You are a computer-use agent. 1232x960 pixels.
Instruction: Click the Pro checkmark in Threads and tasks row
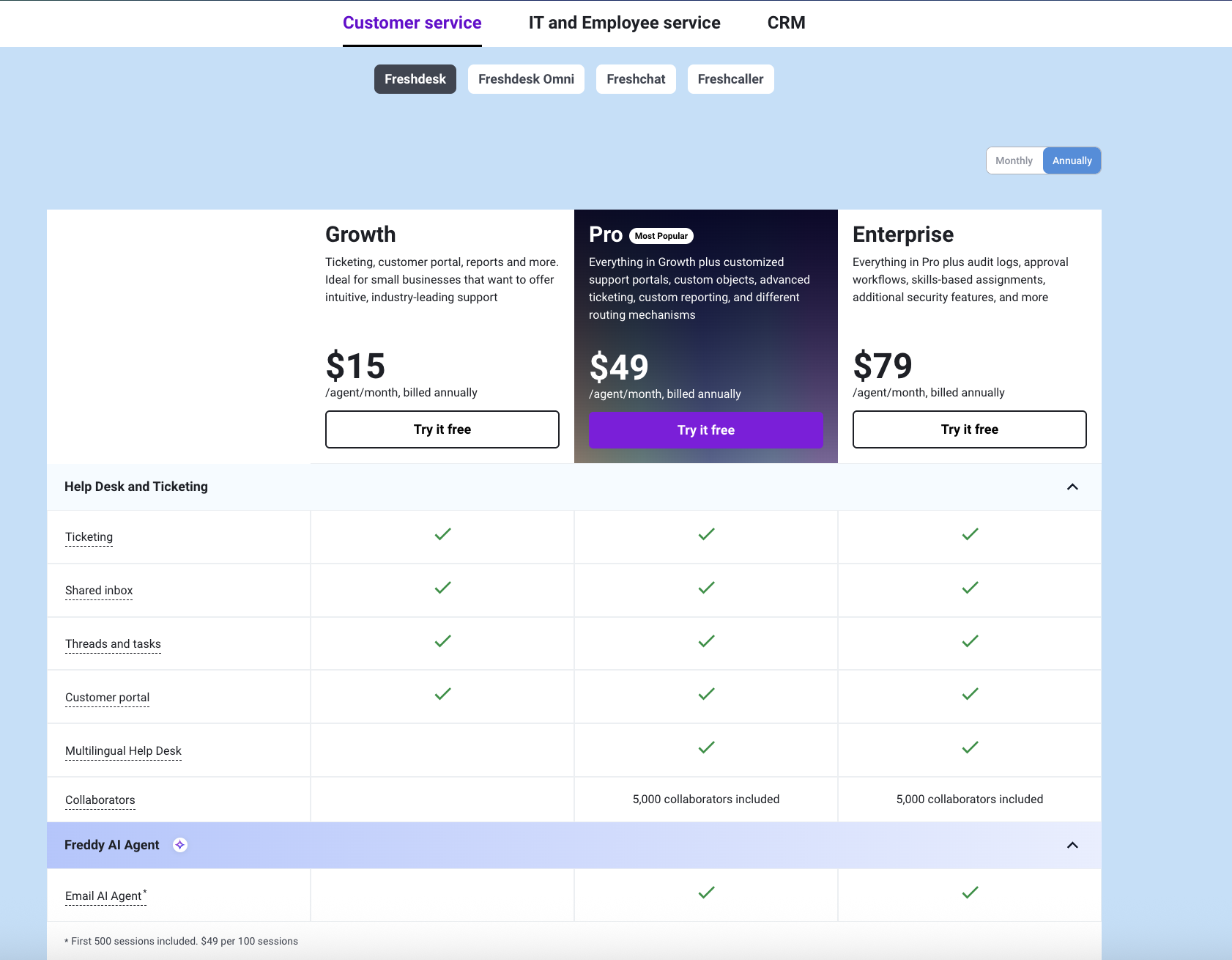point(706,641)
